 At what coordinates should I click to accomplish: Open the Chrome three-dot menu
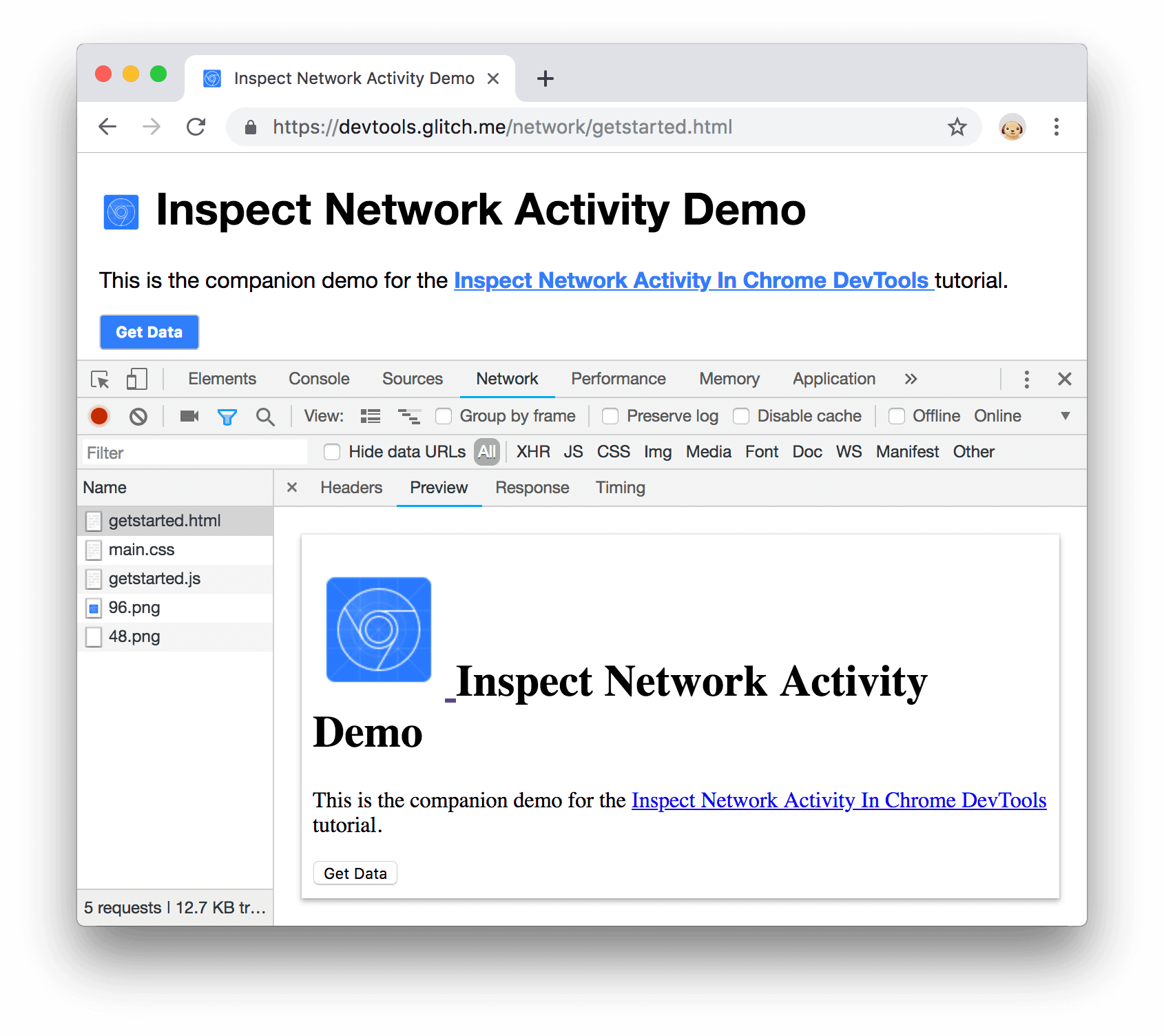[1056, 127]
